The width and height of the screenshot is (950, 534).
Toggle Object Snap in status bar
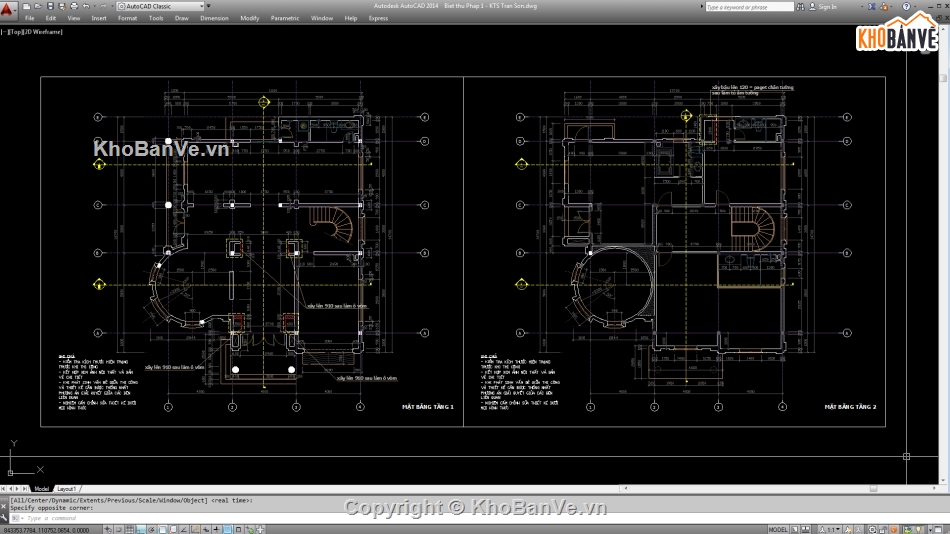coord(162,529)
